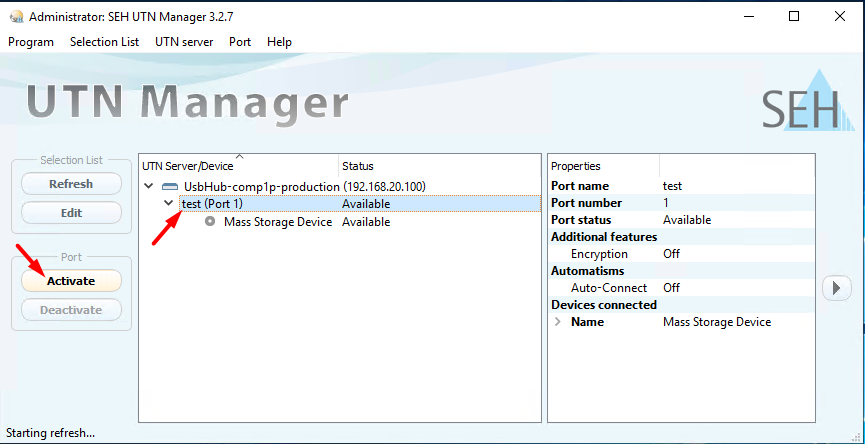Click the Refresh button
This screenshot has height=444, width=865.
coord(71,184)
